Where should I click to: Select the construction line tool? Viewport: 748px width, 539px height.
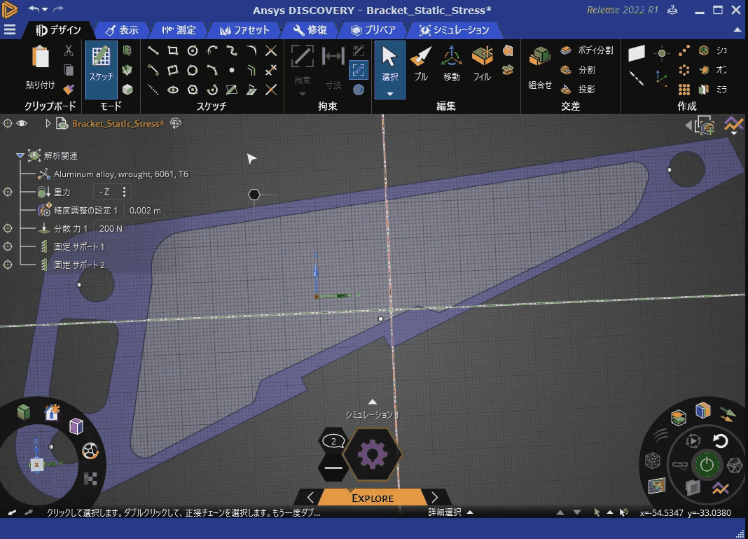153,89
